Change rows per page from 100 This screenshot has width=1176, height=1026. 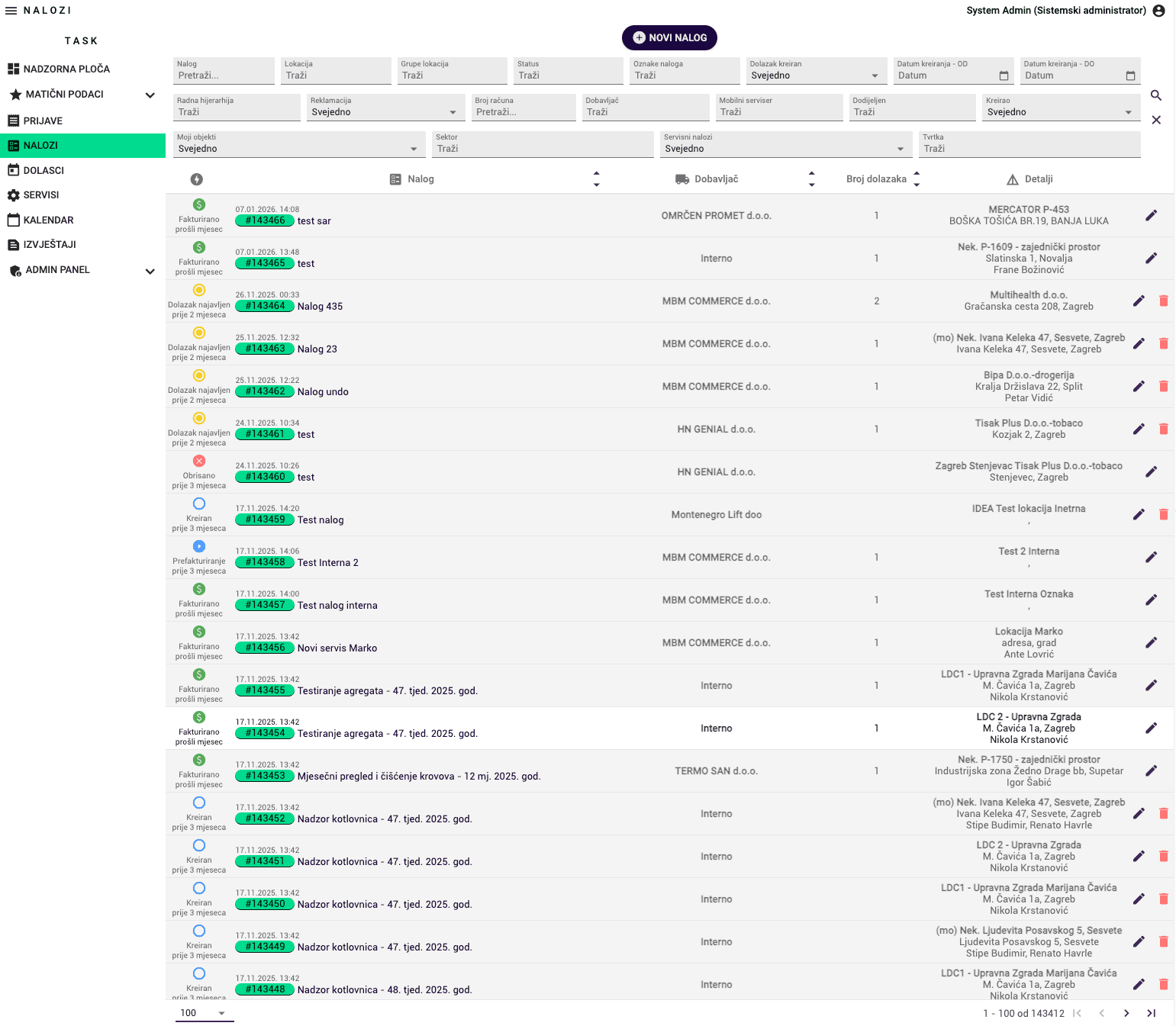click(203, 1013)
